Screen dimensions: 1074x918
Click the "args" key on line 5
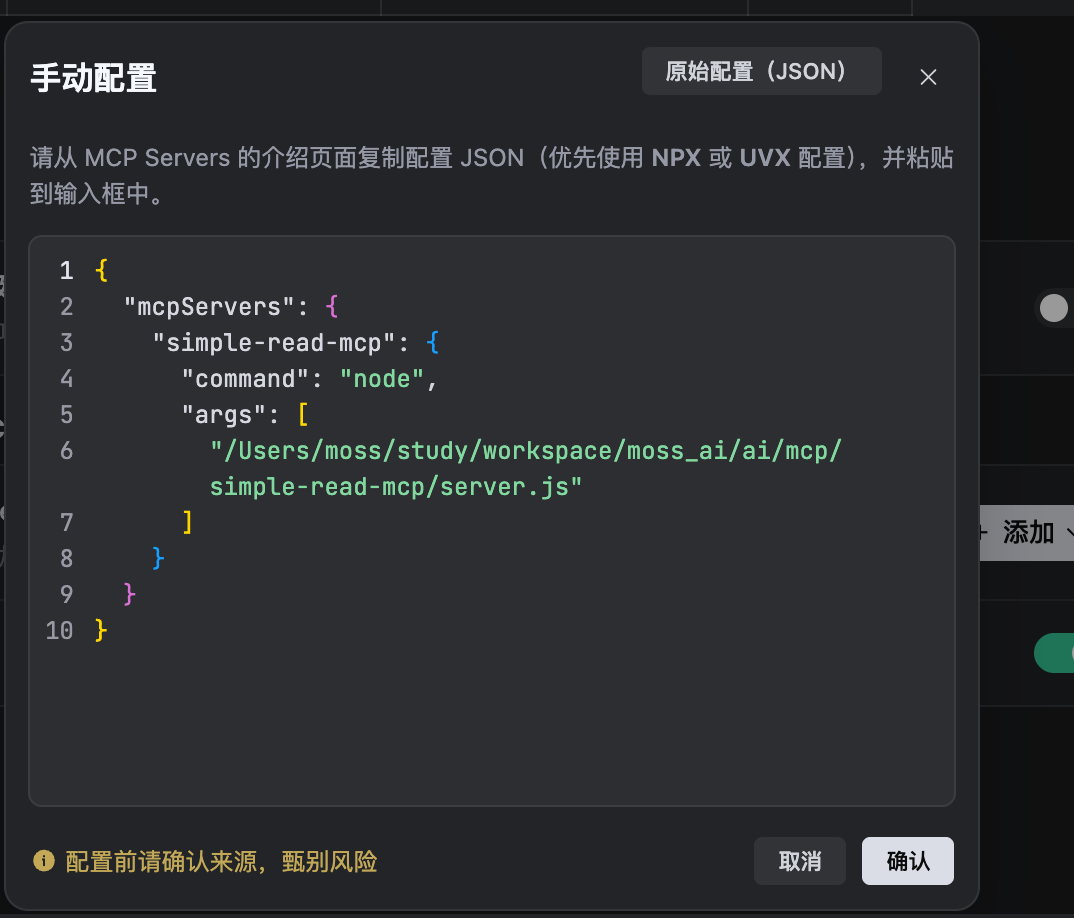[x=223, y=414]
